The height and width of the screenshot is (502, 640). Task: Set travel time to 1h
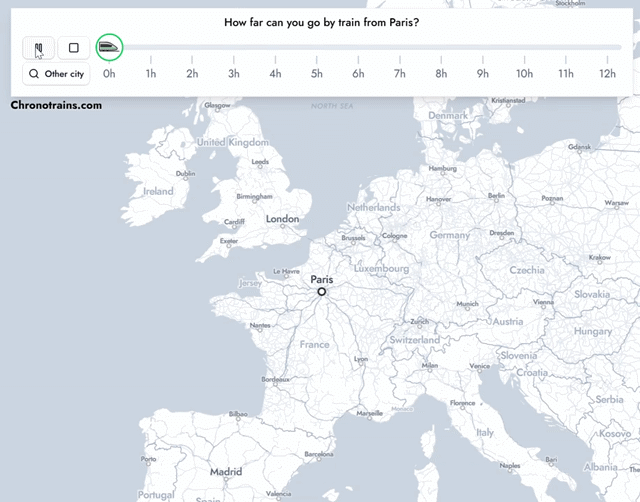[151, 73]
